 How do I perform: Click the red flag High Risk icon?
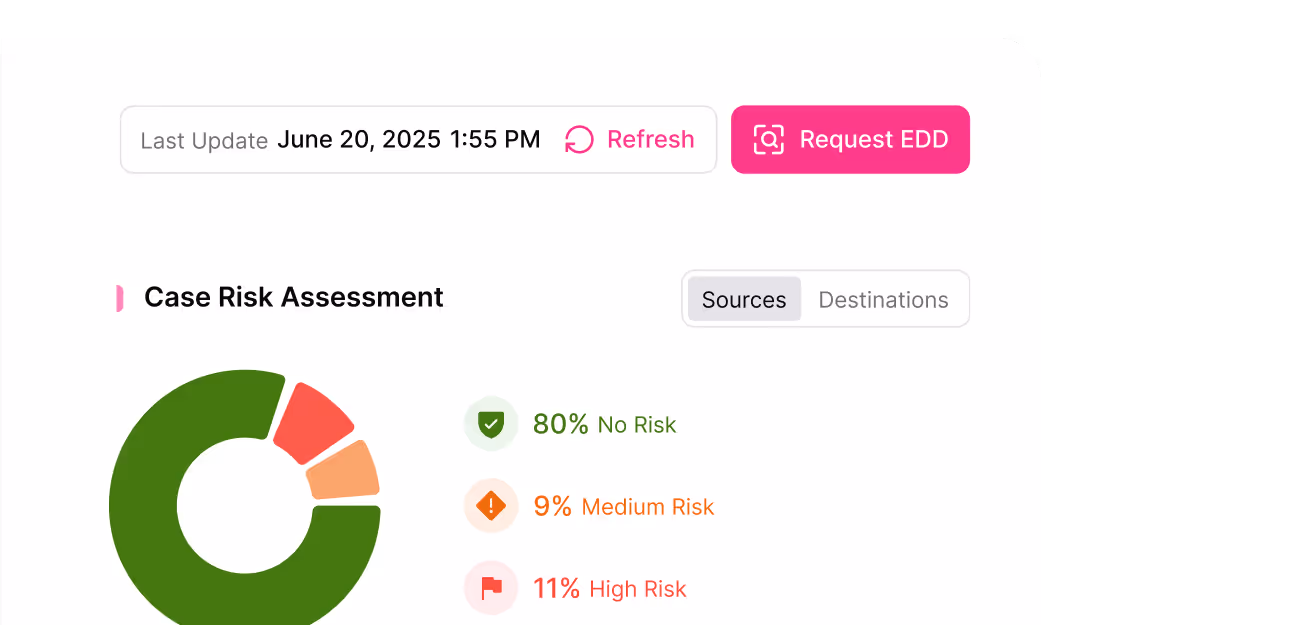pos(491,588)
